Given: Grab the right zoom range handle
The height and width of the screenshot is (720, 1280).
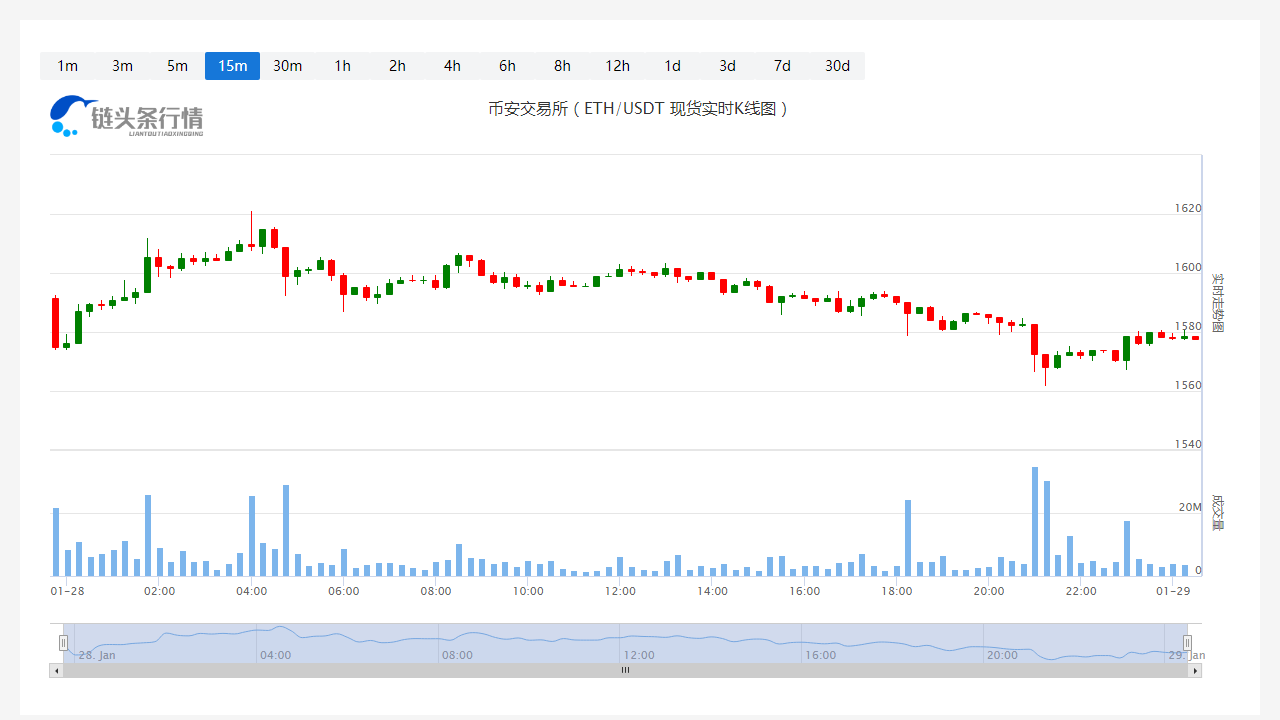Looking at the screenshot, I should tap(1187, 643).
